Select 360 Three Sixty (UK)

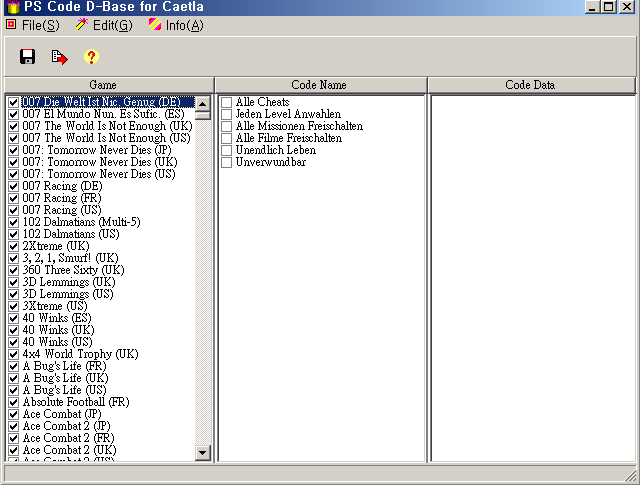click(73, 270)
